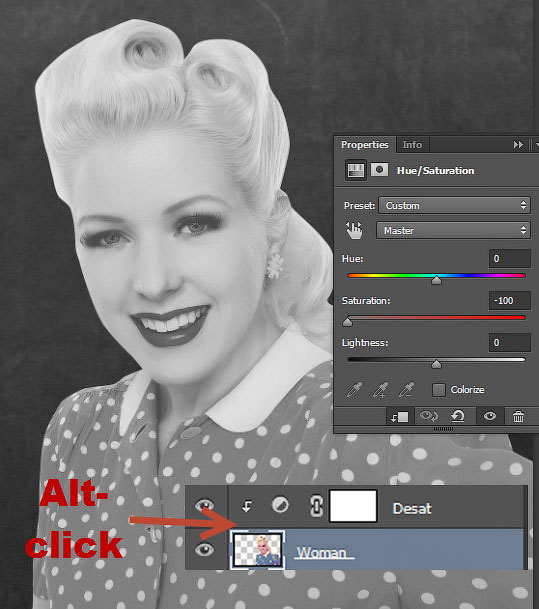Image resolution: width=539 pixels, height=609 pixels.
Task: Enable the Colorize checkbox
Action: [439, 390]
